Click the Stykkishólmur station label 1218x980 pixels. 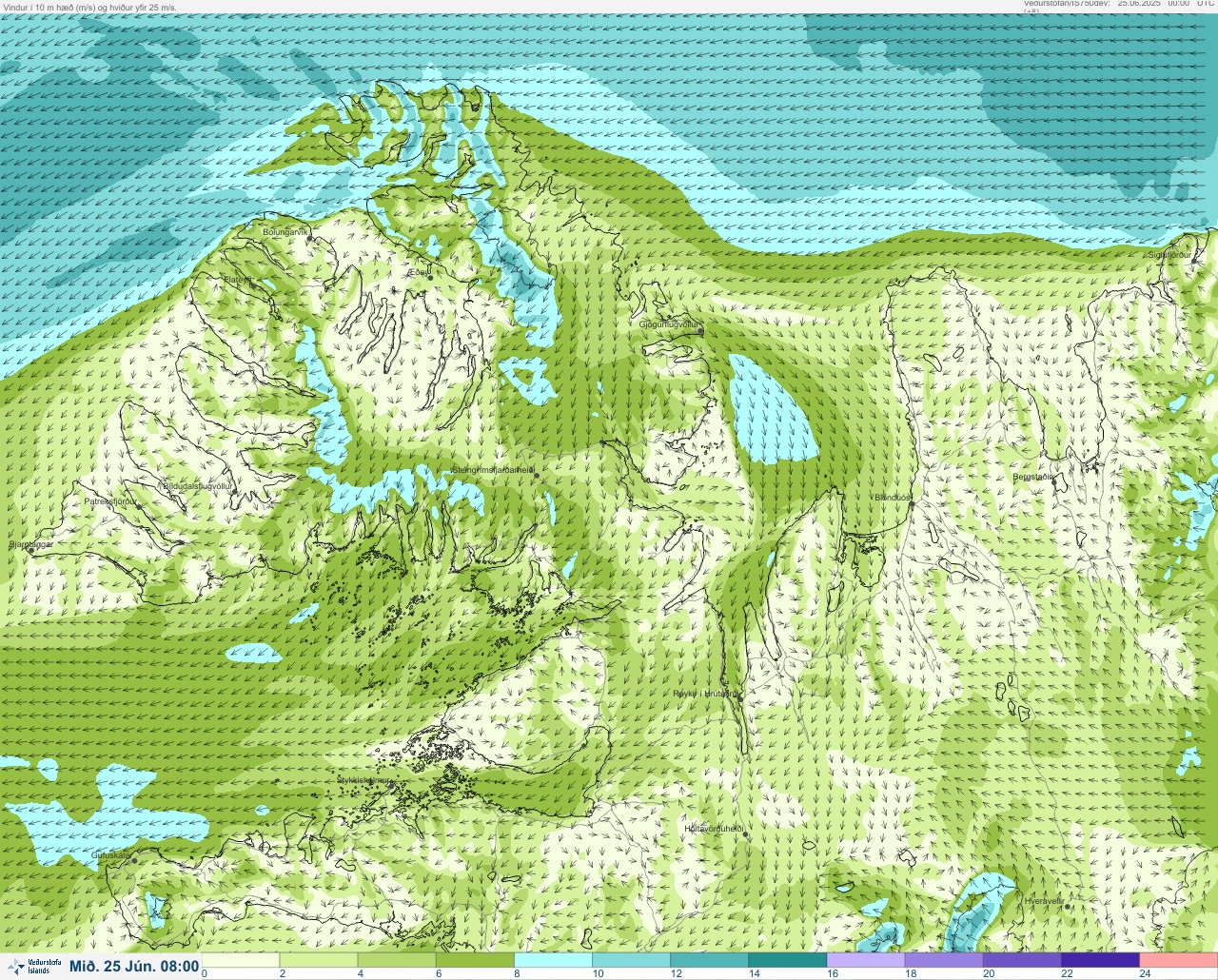(x=364, y=779)
